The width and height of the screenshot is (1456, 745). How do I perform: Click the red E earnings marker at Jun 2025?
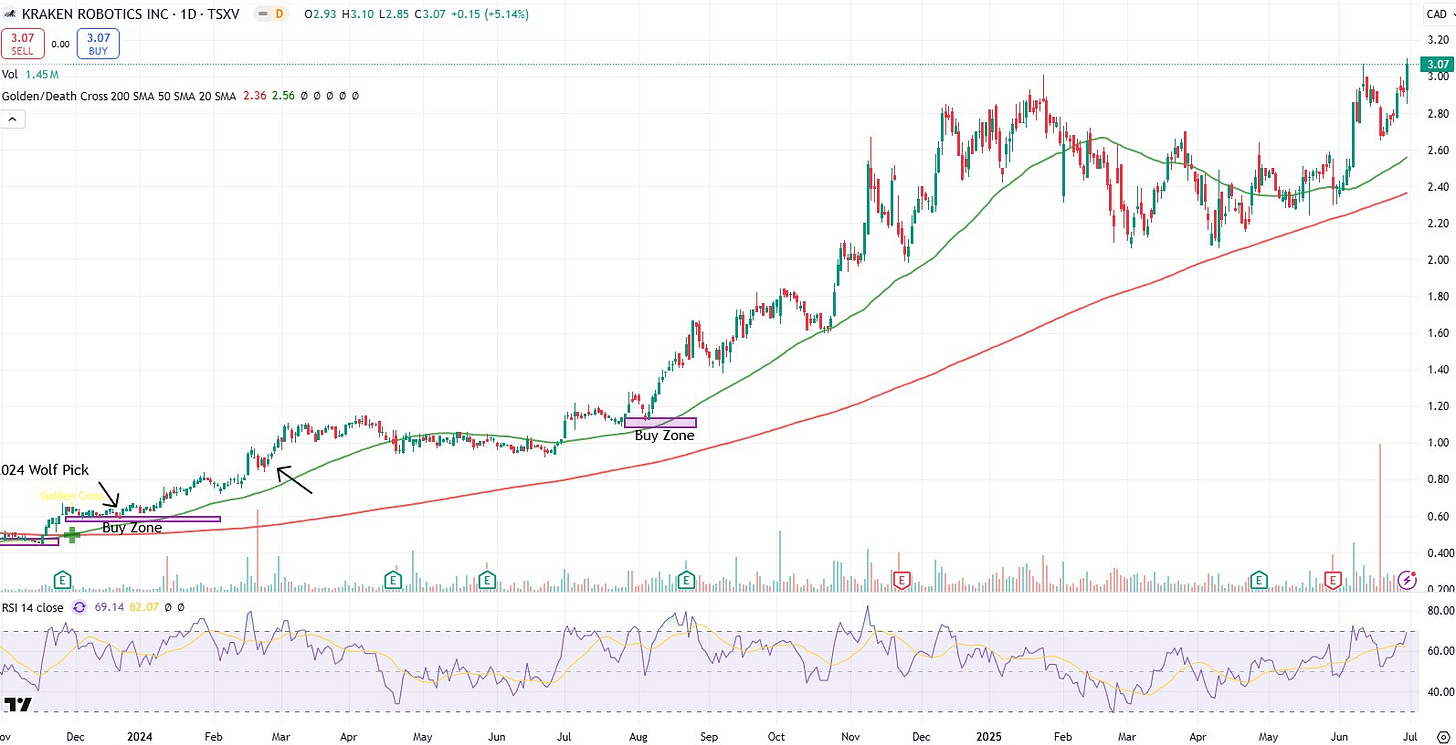(1333, 579)
